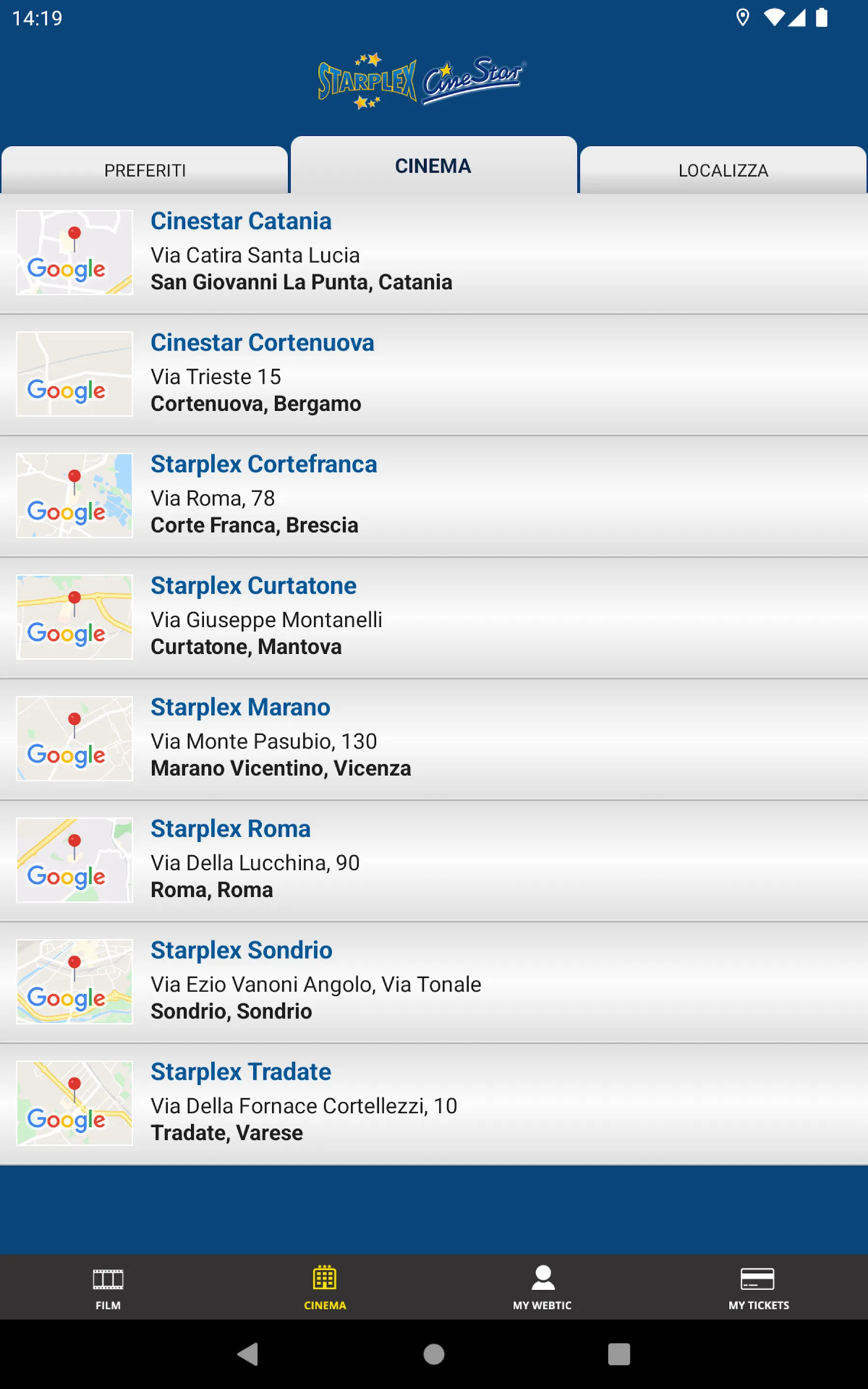Select Tradate, Varese address line
Viewport: 868px width, 1389px height.
coord(227,1133)
